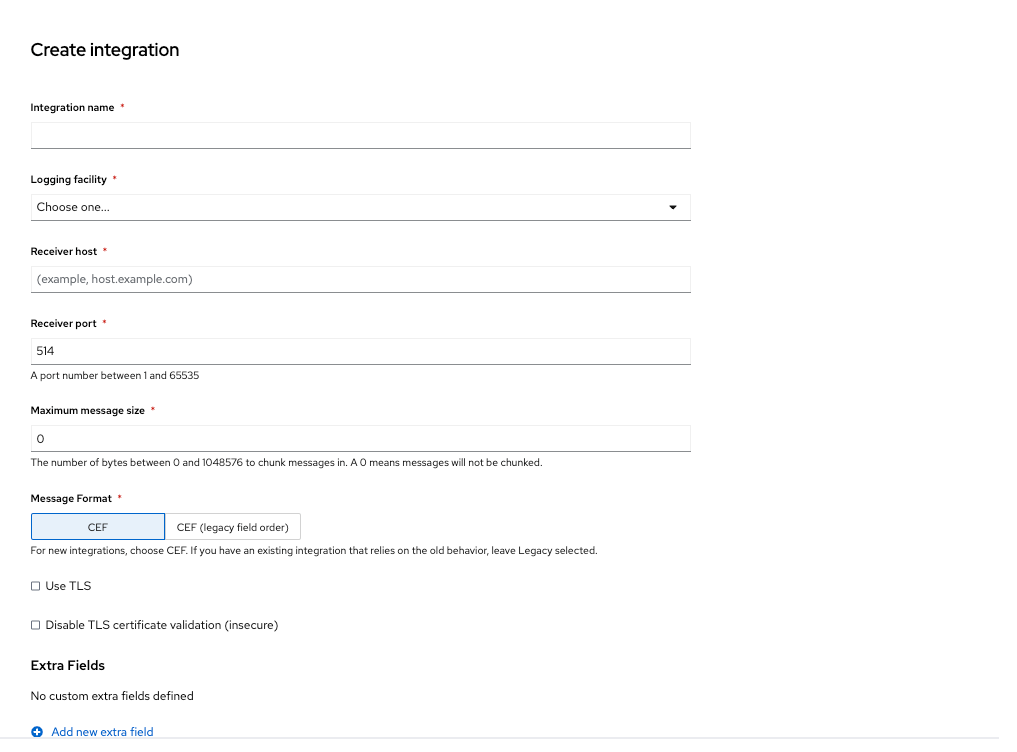This screenshot has height=752, width=1017.
Task: Select the Maximum message size field
Action: [x=360, y=439]
